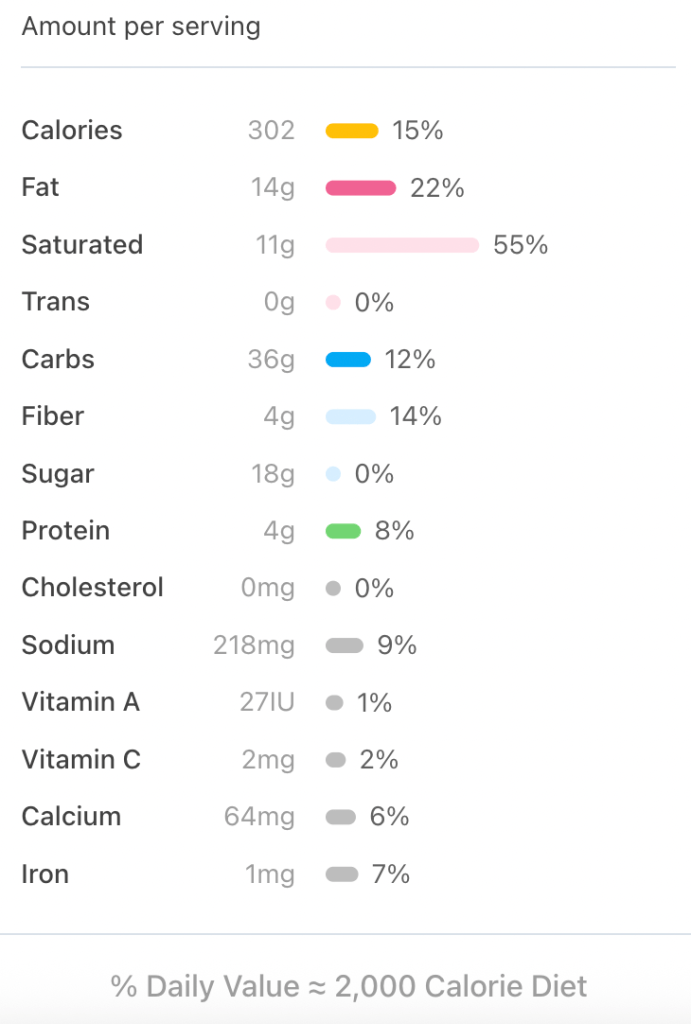
Task: Click the pink Fat percentage bar
Action: click(x=361, y=188)
